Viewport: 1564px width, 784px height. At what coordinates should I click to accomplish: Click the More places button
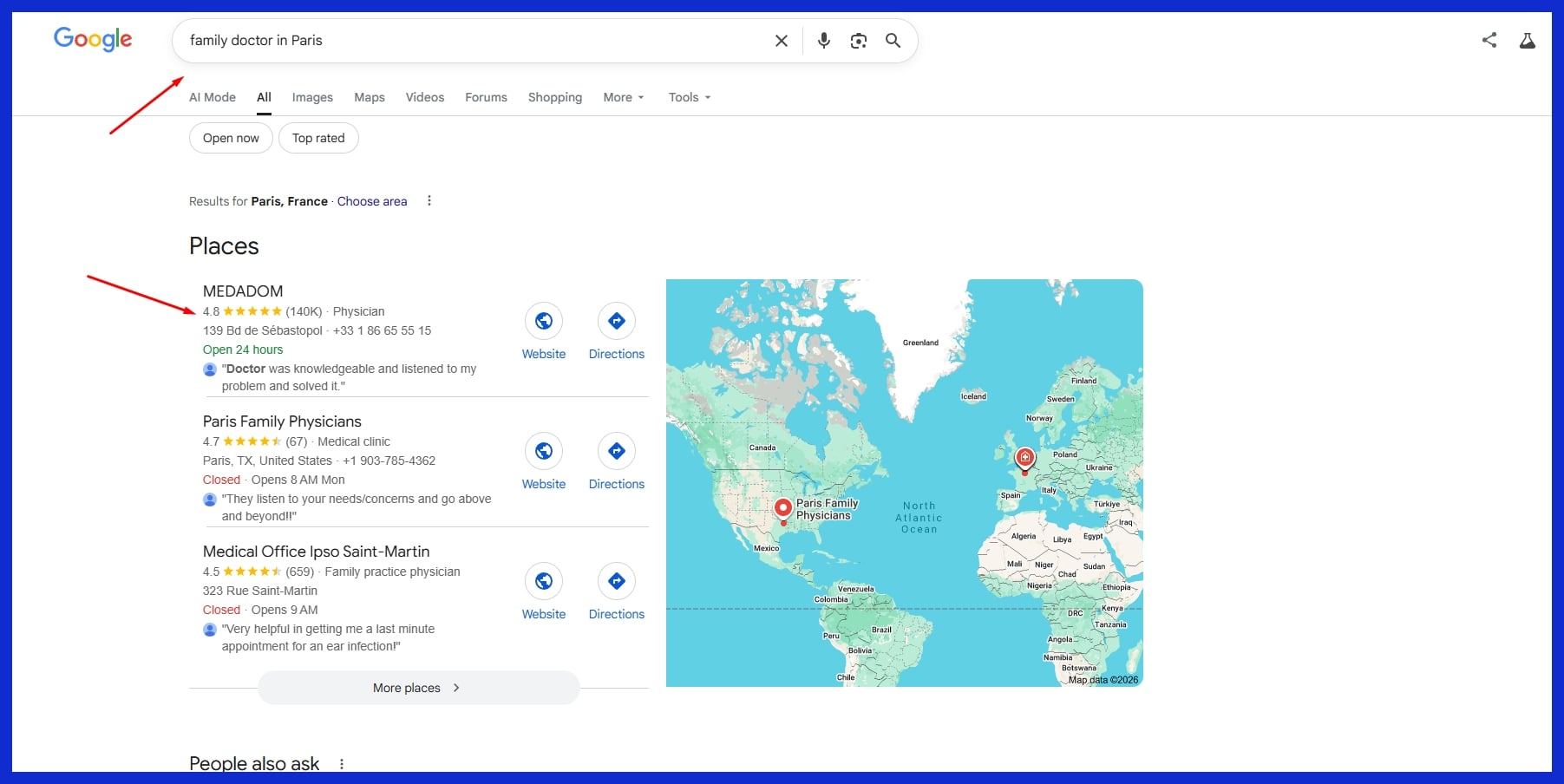point(417,687)
